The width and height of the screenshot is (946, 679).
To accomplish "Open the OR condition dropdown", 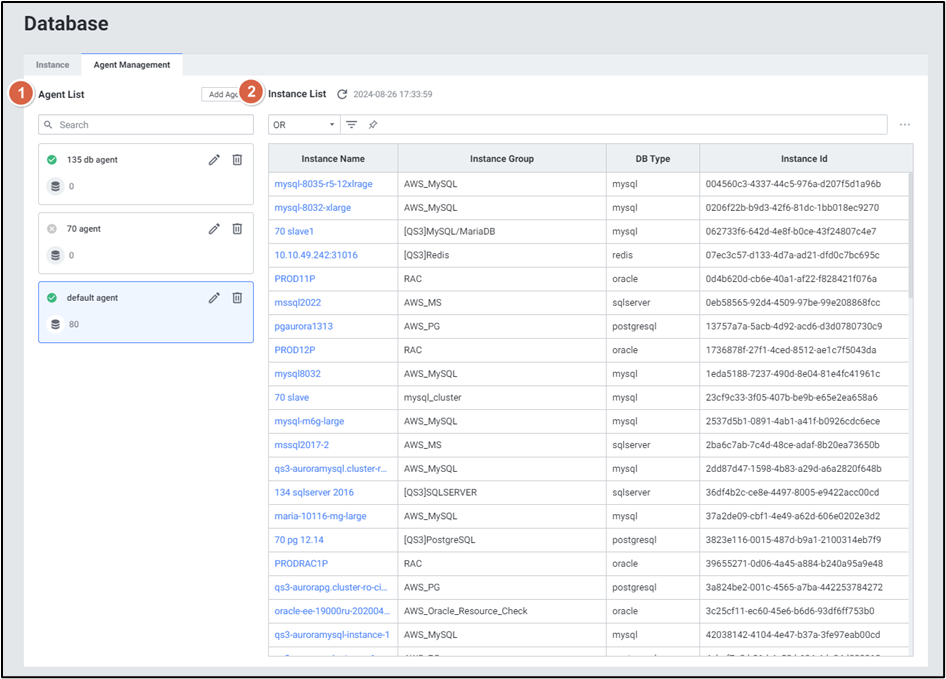I will (x=304, y=125).
